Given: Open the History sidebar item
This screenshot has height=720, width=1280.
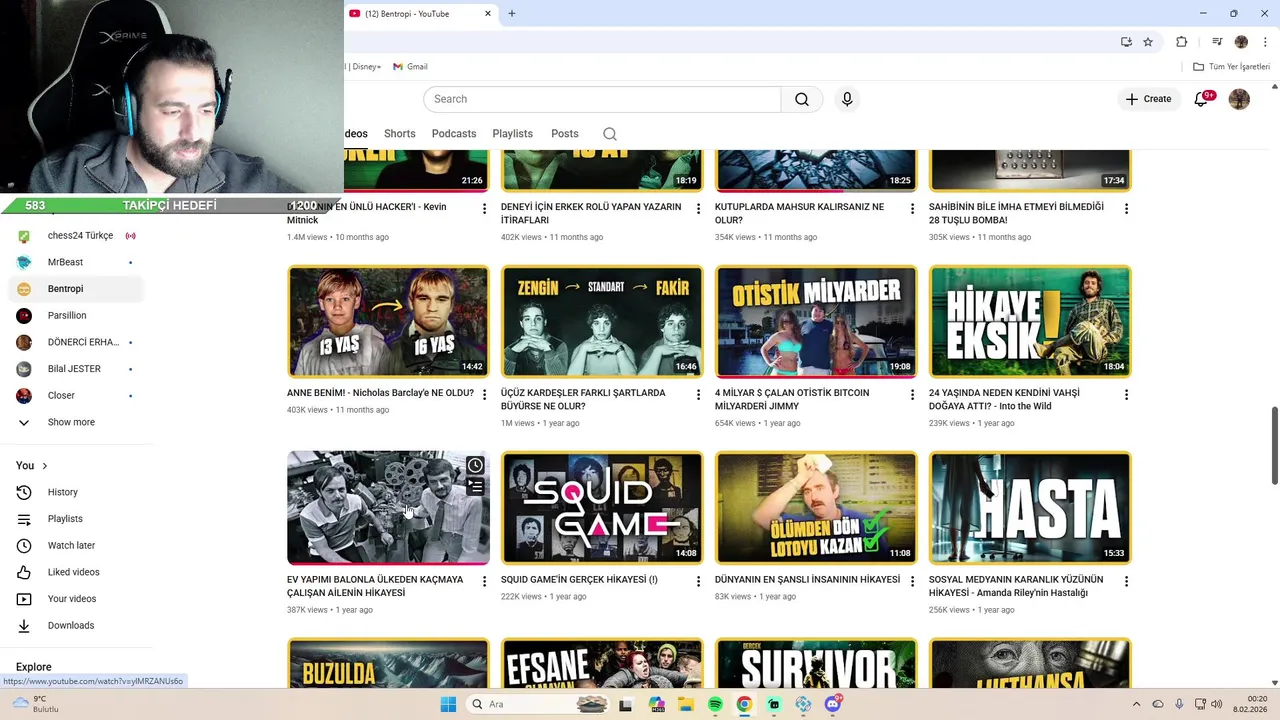Looking at the screenshot, I should click(x=75, y=492).
